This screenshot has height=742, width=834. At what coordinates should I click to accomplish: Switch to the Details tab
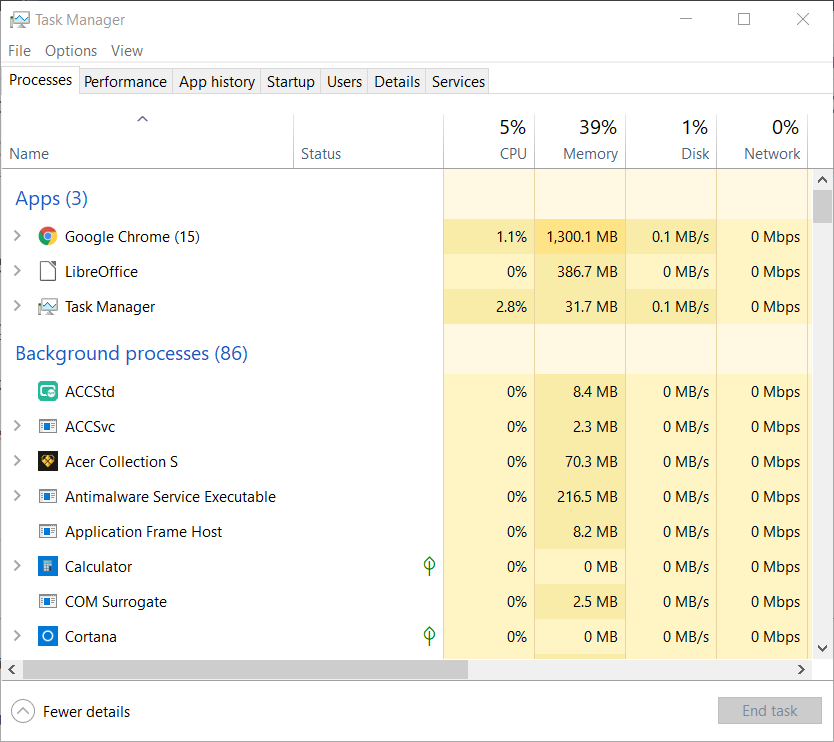[x=397, y=81]
